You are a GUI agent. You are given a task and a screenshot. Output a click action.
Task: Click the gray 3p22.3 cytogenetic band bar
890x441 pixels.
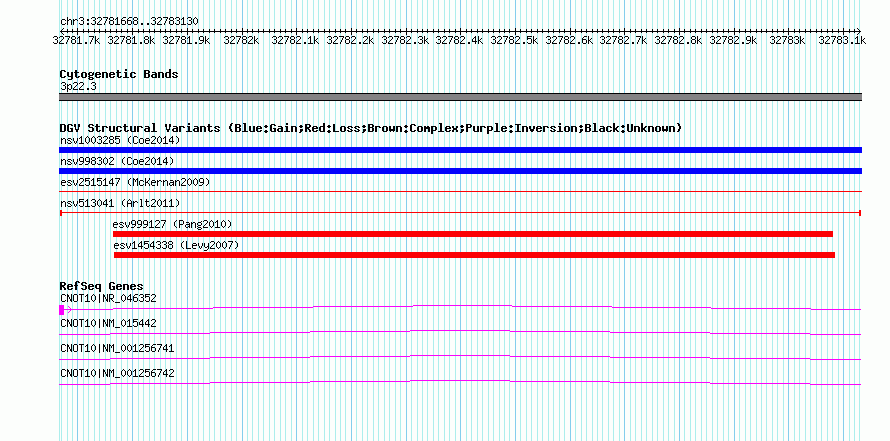point(460,97)
